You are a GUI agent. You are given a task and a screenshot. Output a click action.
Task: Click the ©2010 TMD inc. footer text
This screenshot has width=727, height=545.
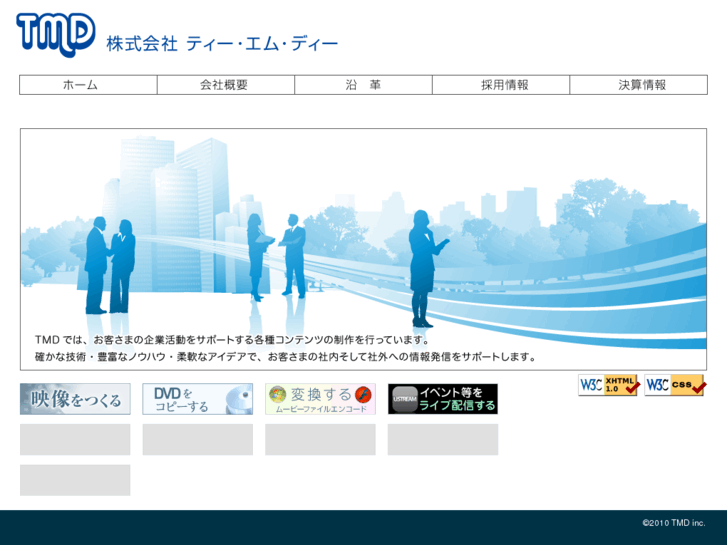coord(673,523)
